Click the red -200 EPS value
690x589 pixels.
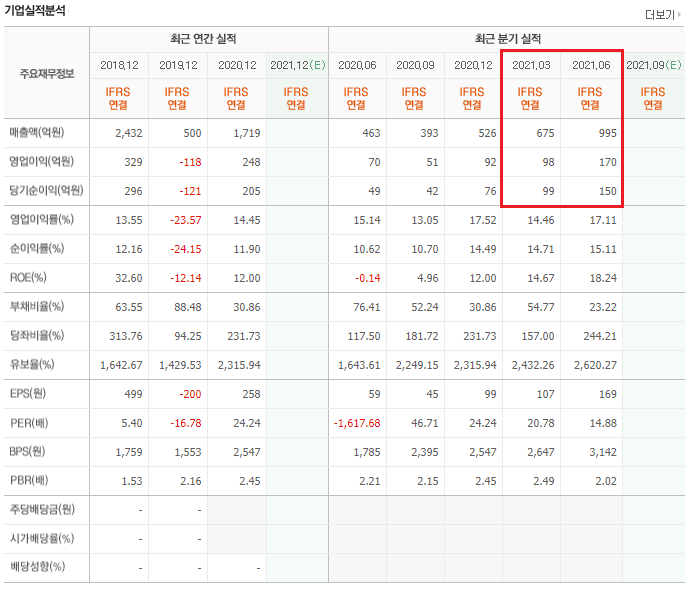190,394
